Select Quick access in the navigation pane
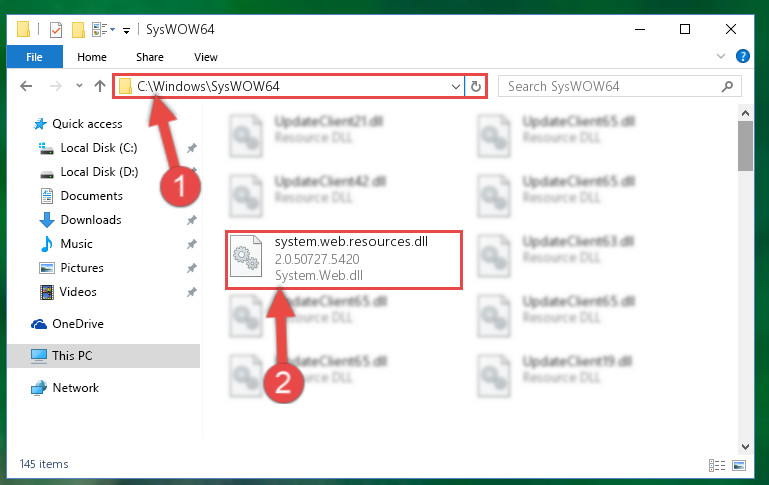Screen dimensions: 769x485 pos(87,124)
